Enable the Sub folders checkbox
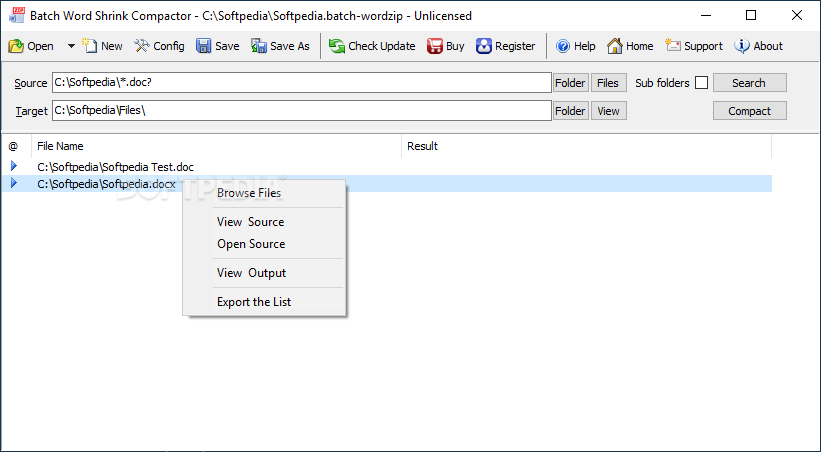 (702, 83)
